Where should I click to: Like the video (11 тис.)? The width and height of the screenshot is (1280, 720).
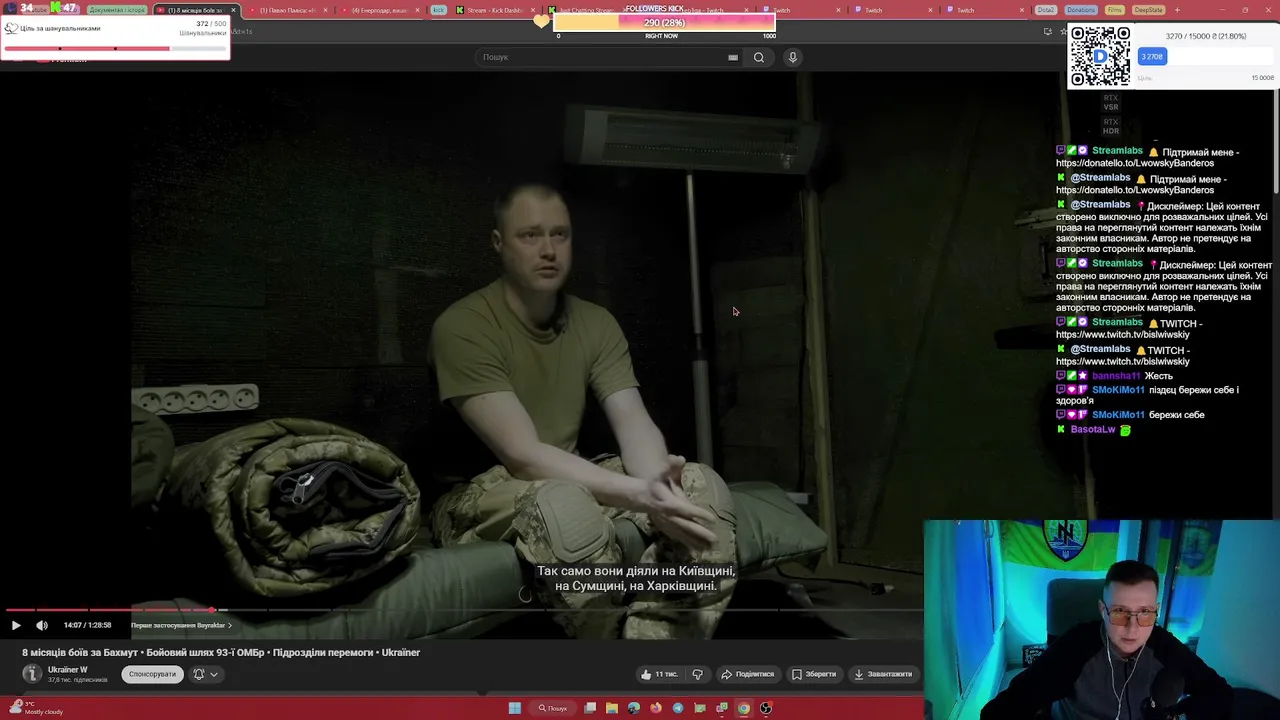click(659, 674)
